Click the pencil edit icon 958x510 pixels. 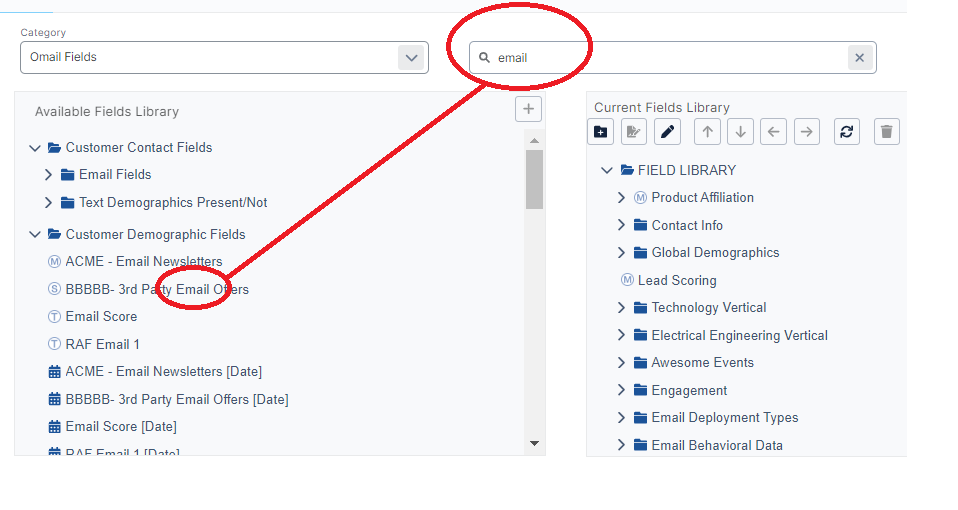point(667,132)
